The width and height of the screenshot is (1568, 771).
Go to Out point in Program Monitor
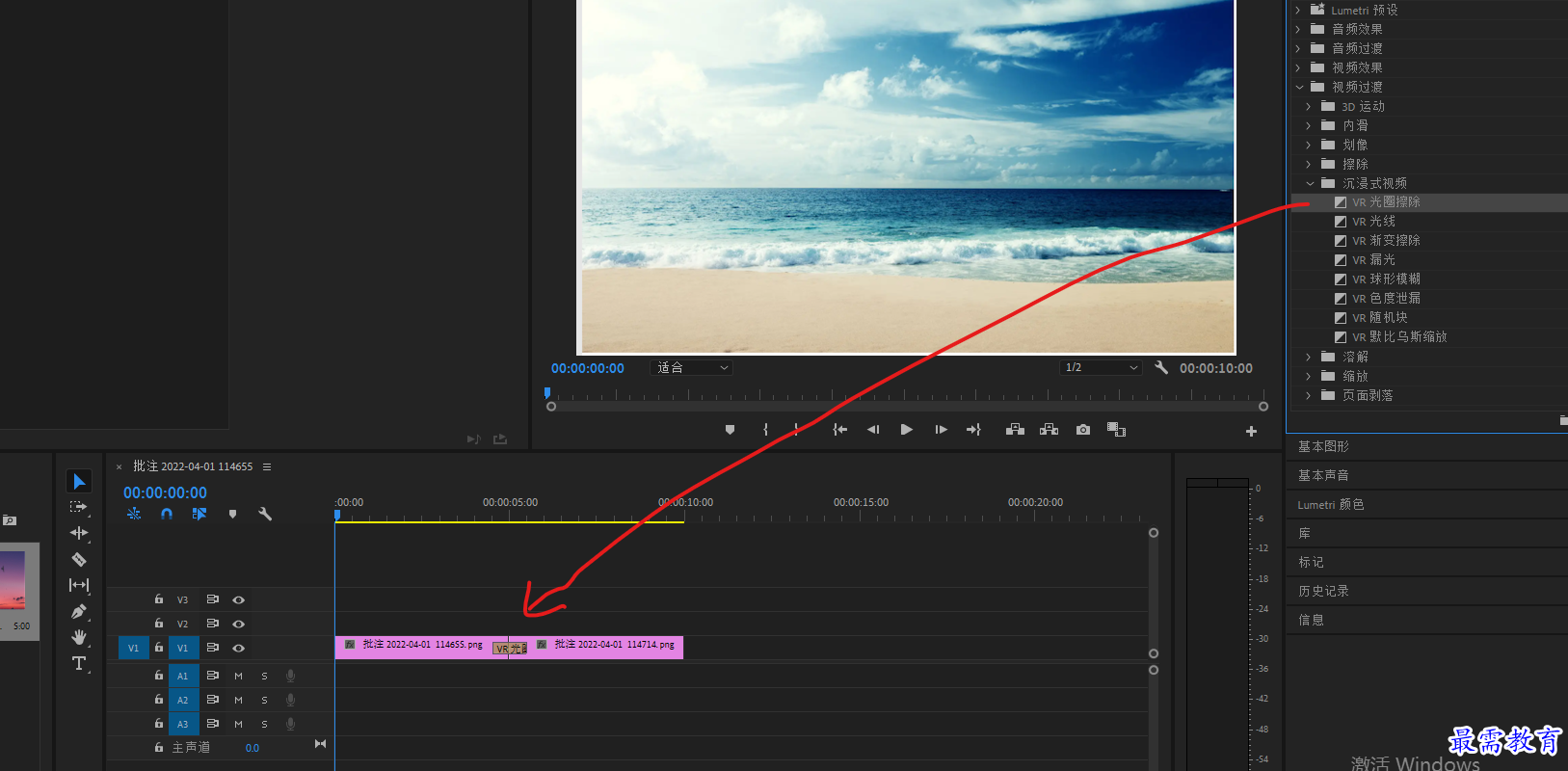coord(973,430)
